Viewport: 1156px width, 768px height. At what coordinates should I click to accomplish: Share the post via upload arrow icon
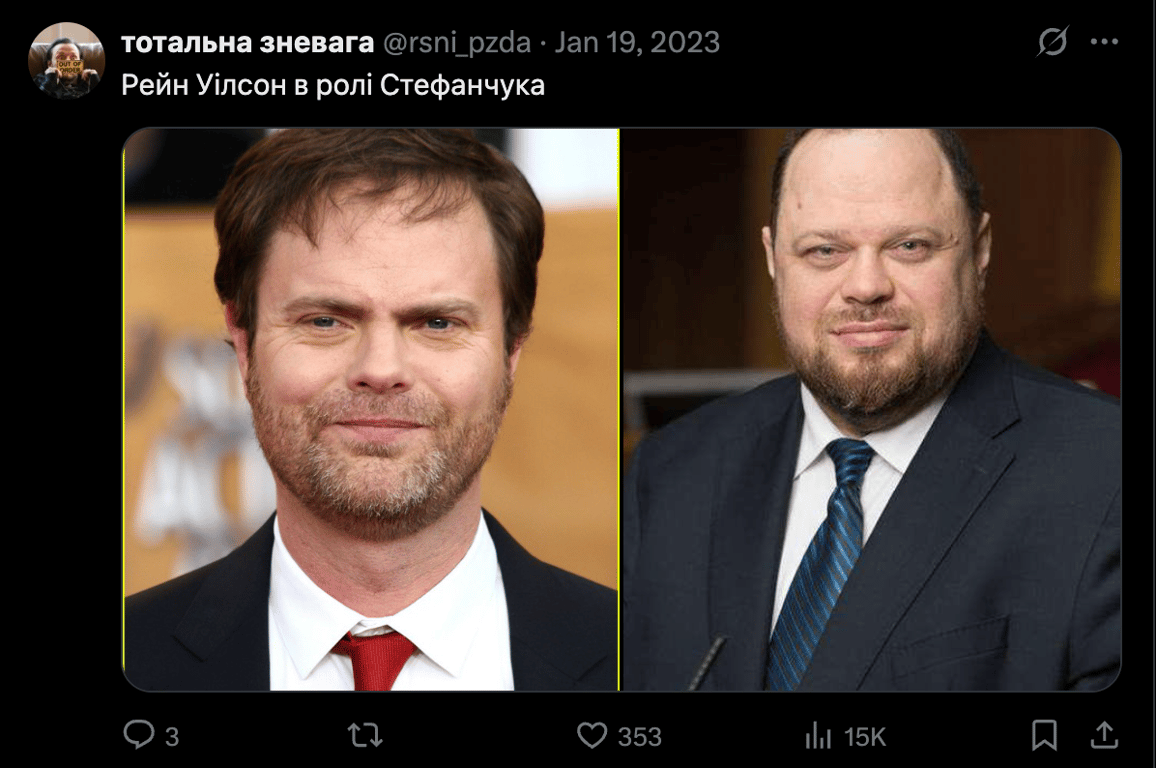[x=1104, y=735]
